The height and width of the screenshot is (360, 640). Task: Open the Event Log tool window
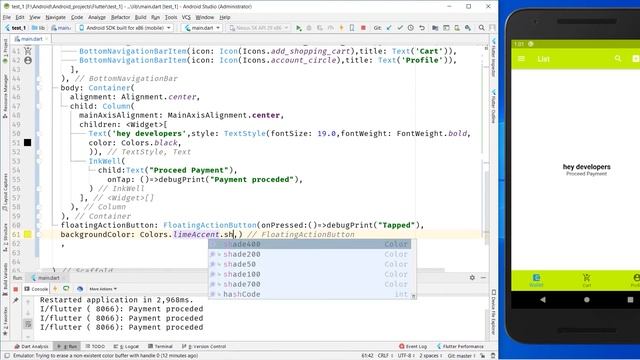(413, 346)
